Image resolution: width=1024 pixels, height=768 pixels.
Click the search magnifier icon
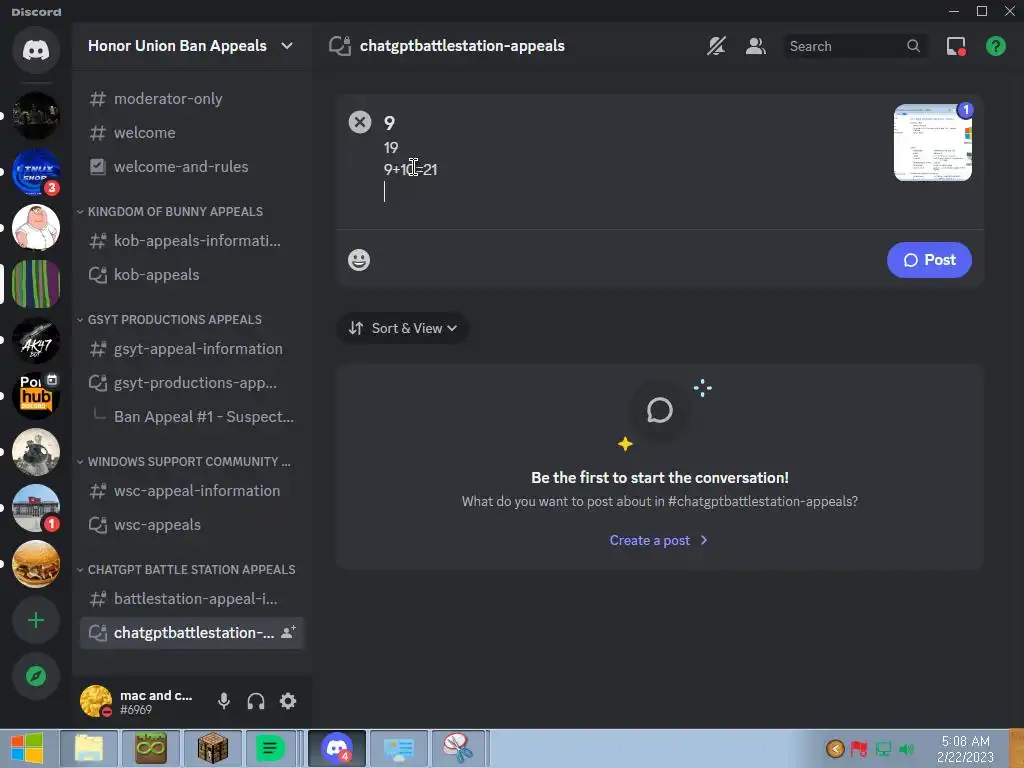(914, 46)
